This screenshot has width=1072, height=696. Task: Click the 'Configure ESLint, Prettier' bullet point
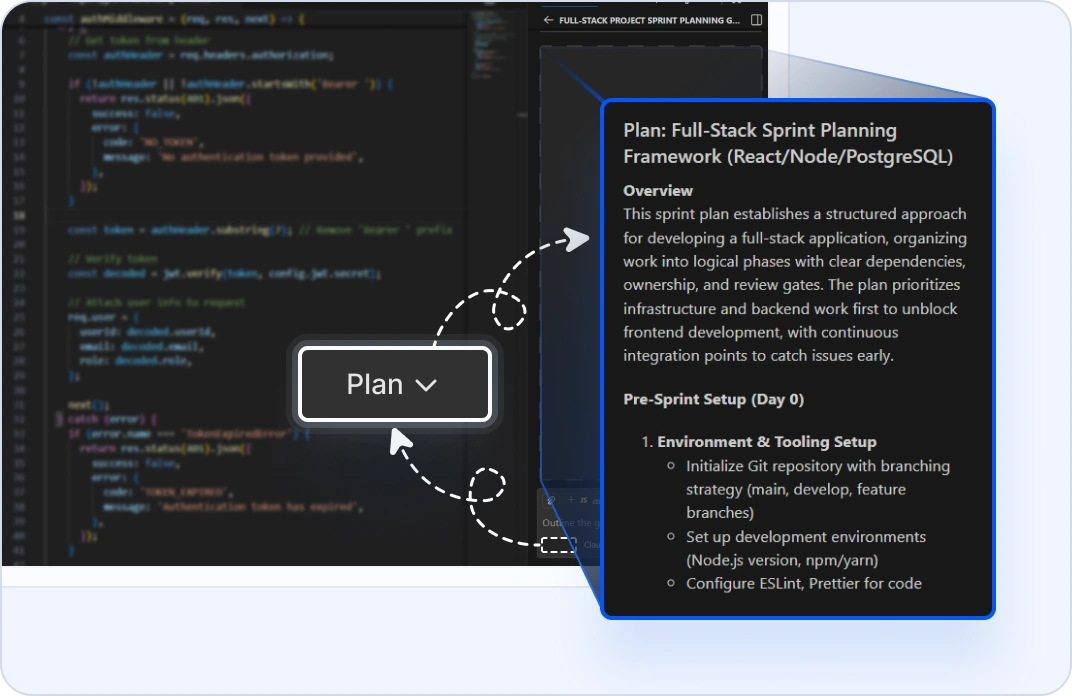(803, 583)
